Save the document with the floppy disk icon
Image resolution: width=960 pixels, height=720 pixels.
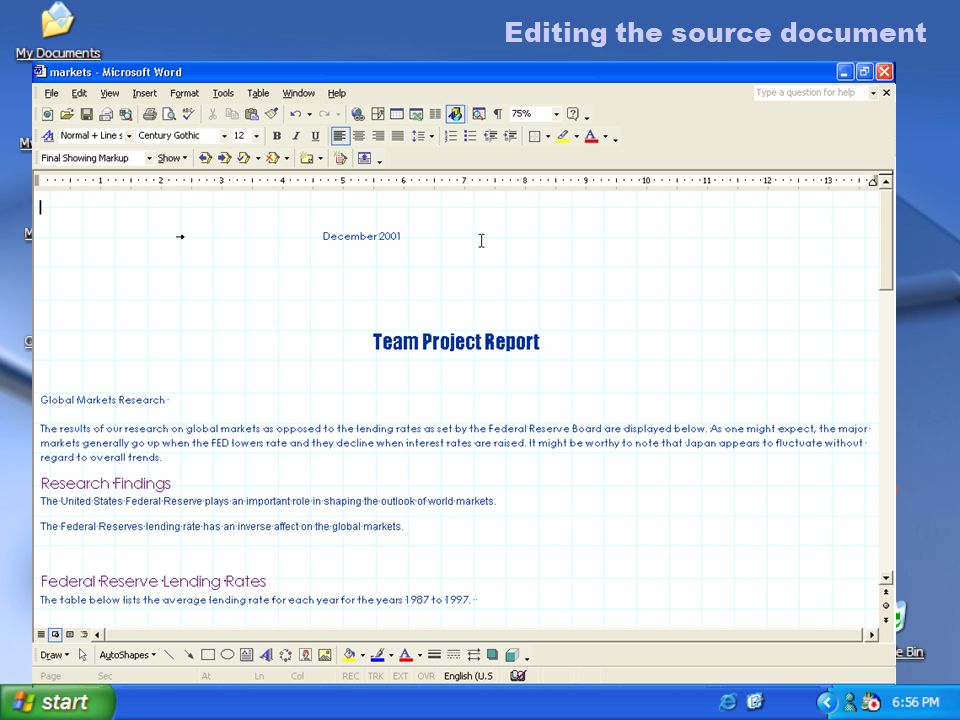click(x=86, y=114)
